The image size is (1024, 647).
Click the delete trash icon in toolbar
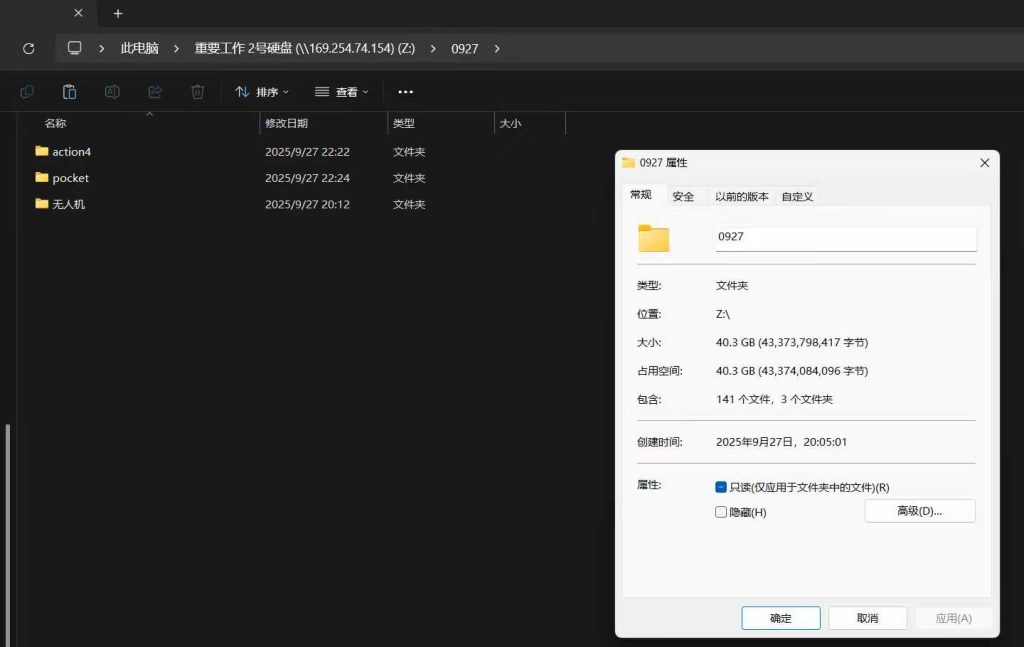[x=197, y=92]
